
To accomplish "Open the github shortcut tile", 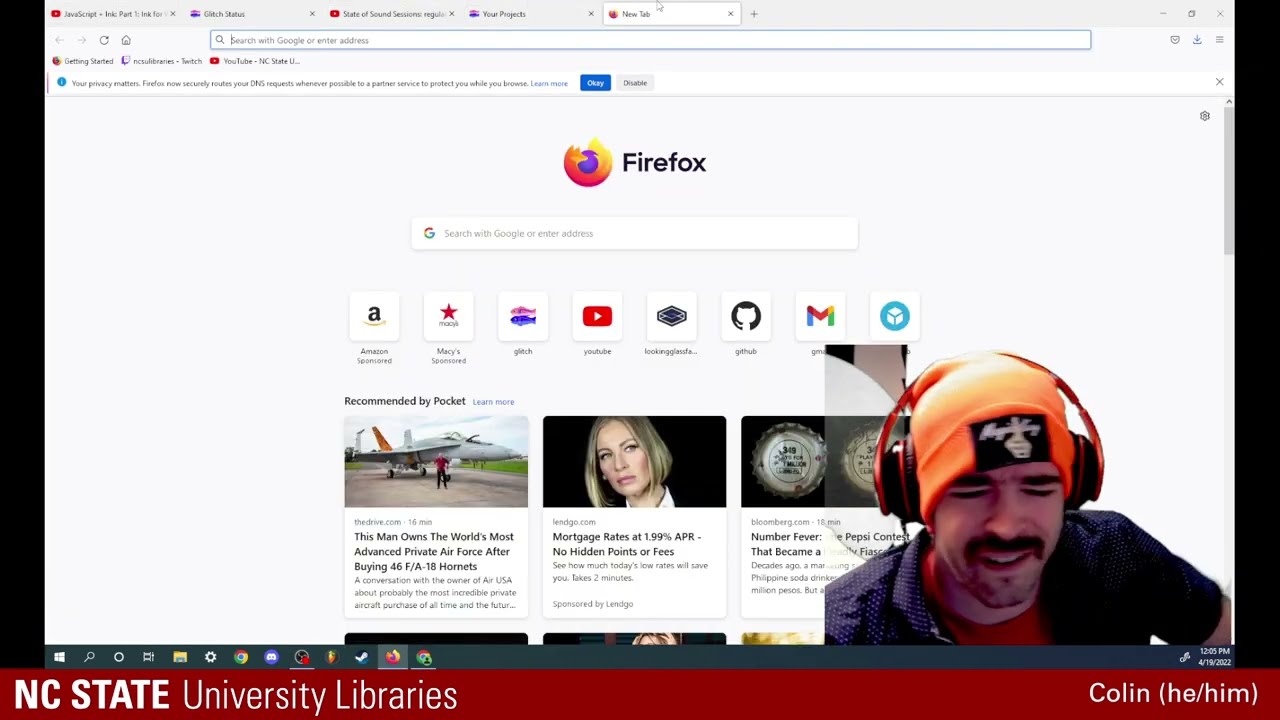I will click(746, 316).
